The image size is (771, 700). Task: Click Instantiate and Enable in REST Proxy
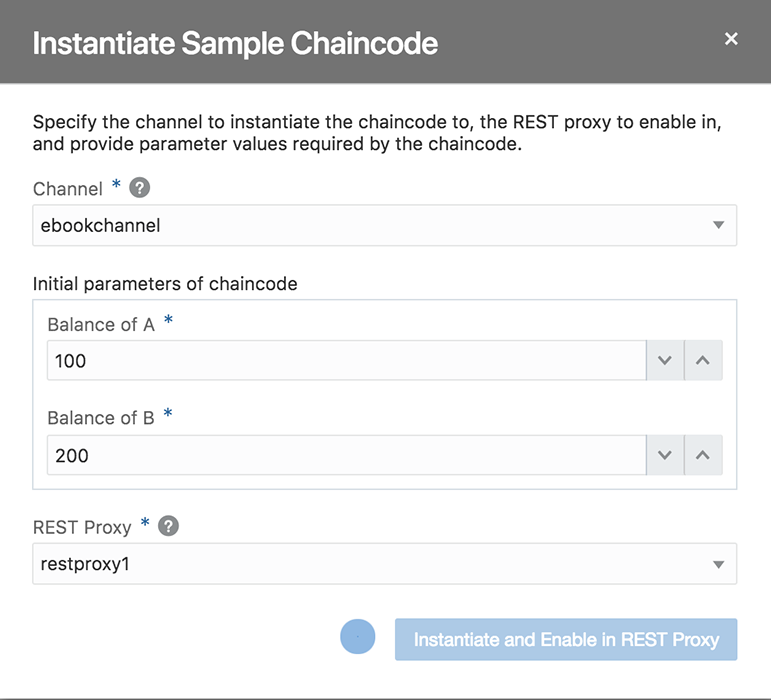[x=566, y=640]
